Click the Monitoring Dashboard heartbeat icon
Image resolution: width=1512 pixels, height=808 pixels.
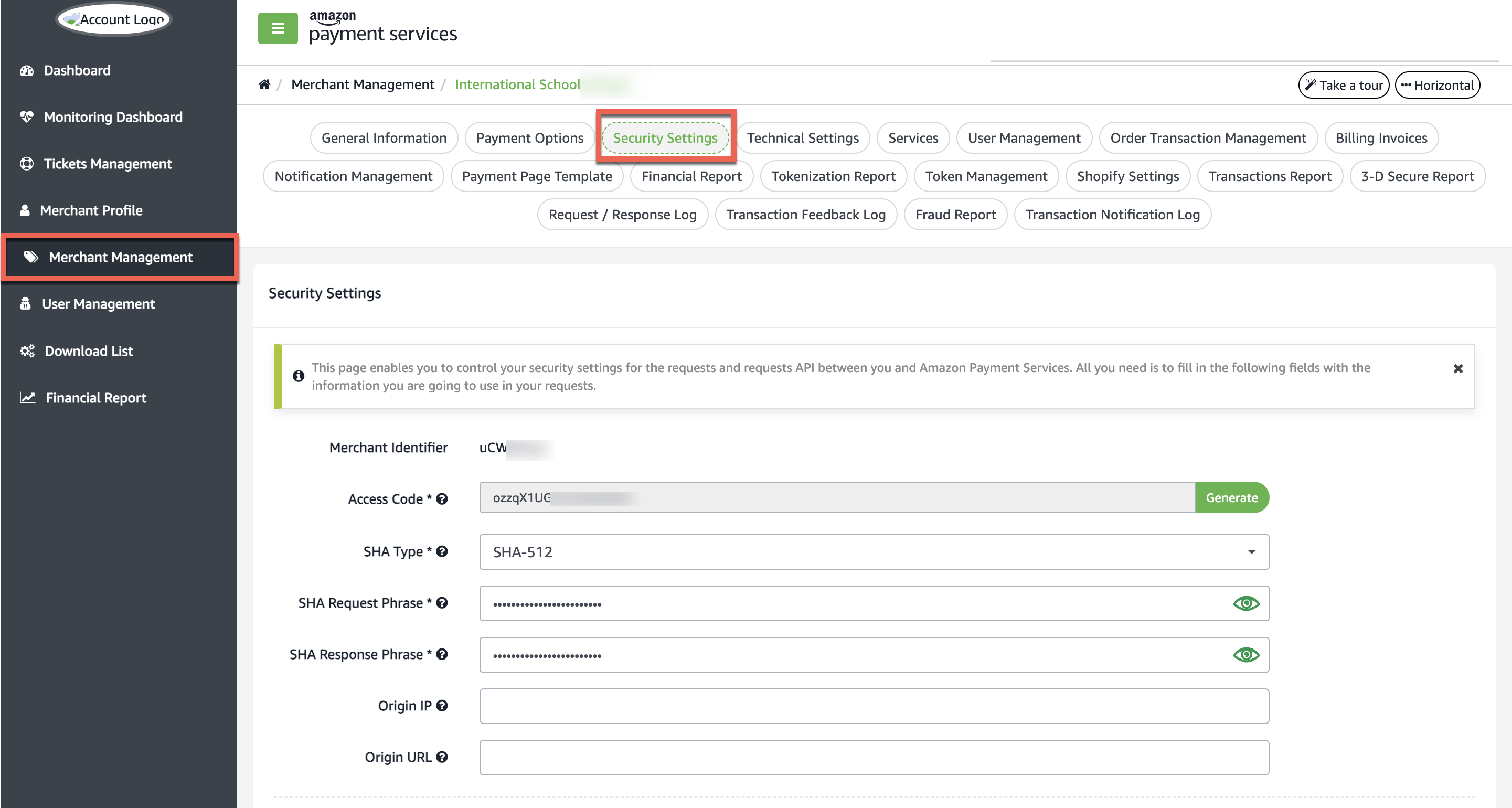[27, 117]
